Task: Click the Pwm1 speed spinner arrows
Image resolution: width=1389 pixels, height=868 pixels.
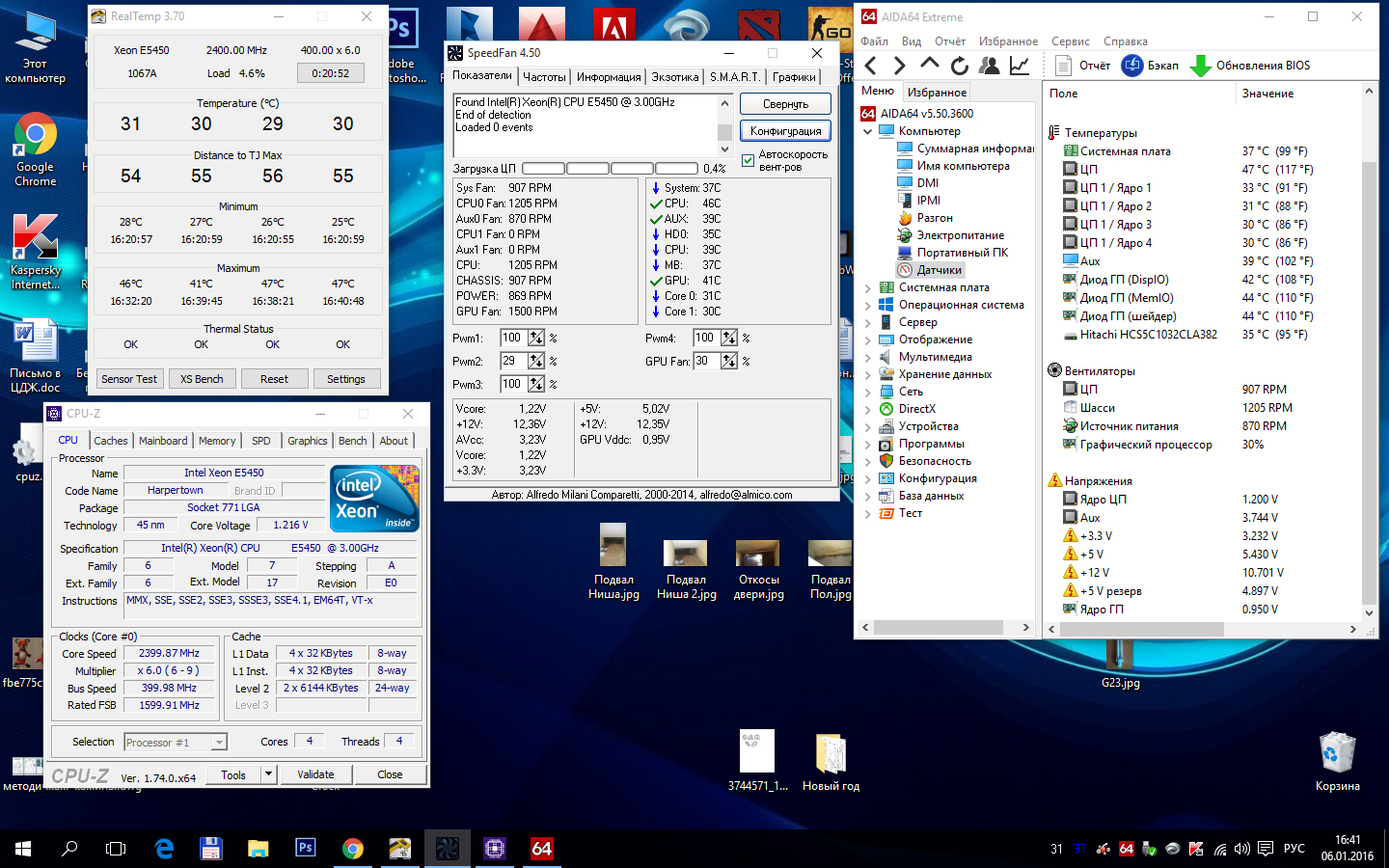Action: [536, 338]
